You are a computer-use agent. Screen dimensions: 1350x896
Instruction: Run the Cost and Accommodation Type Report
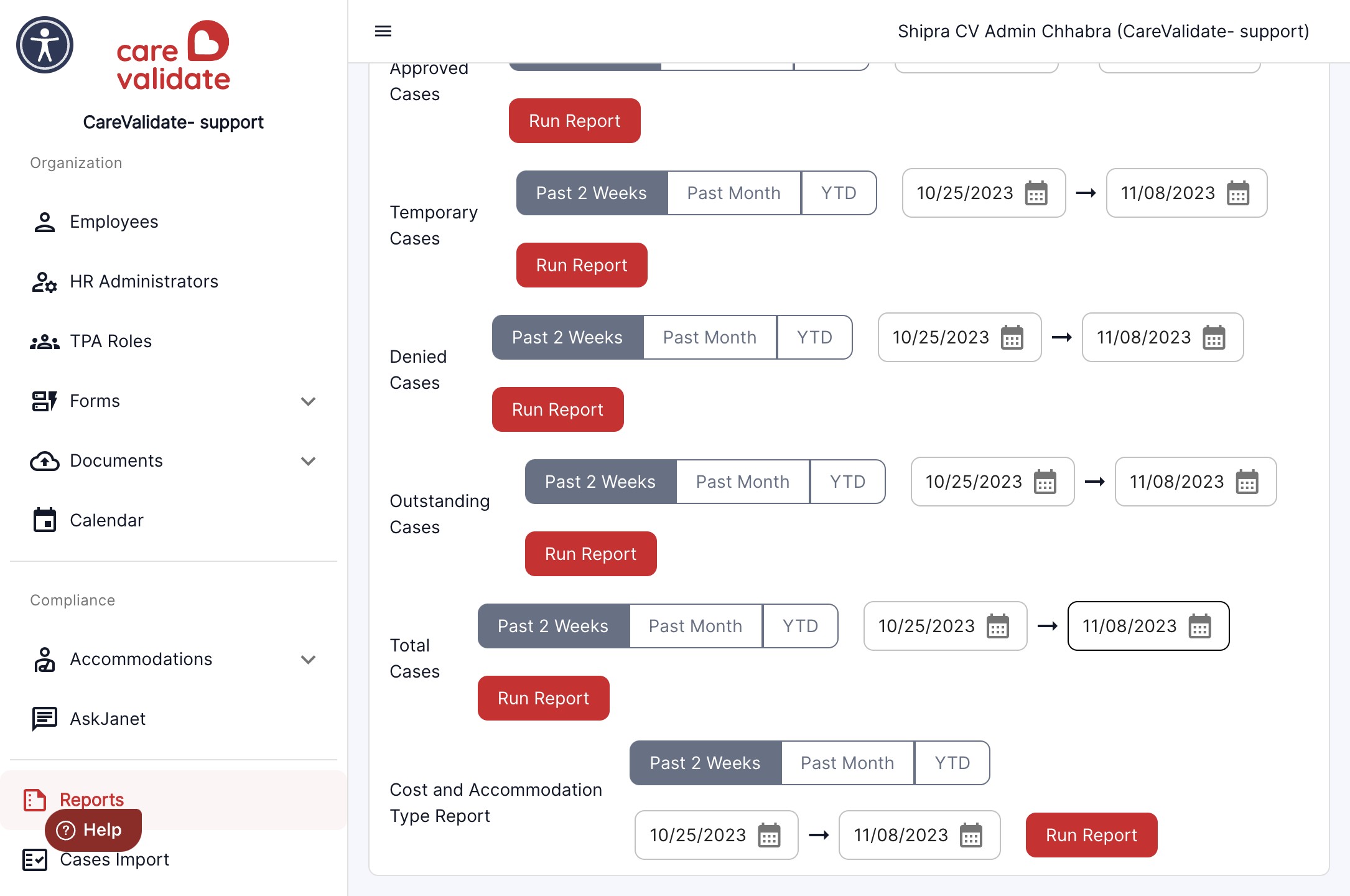(x=1091, y=835)
